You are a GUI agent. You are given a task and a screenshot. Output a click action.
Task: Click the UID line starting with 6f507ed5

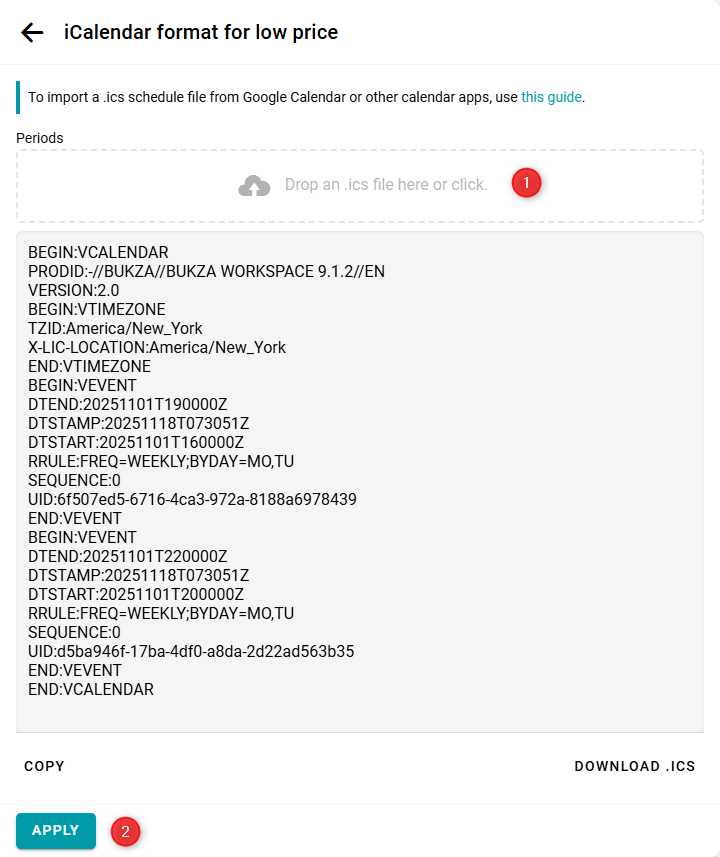(x=192, y=499)
